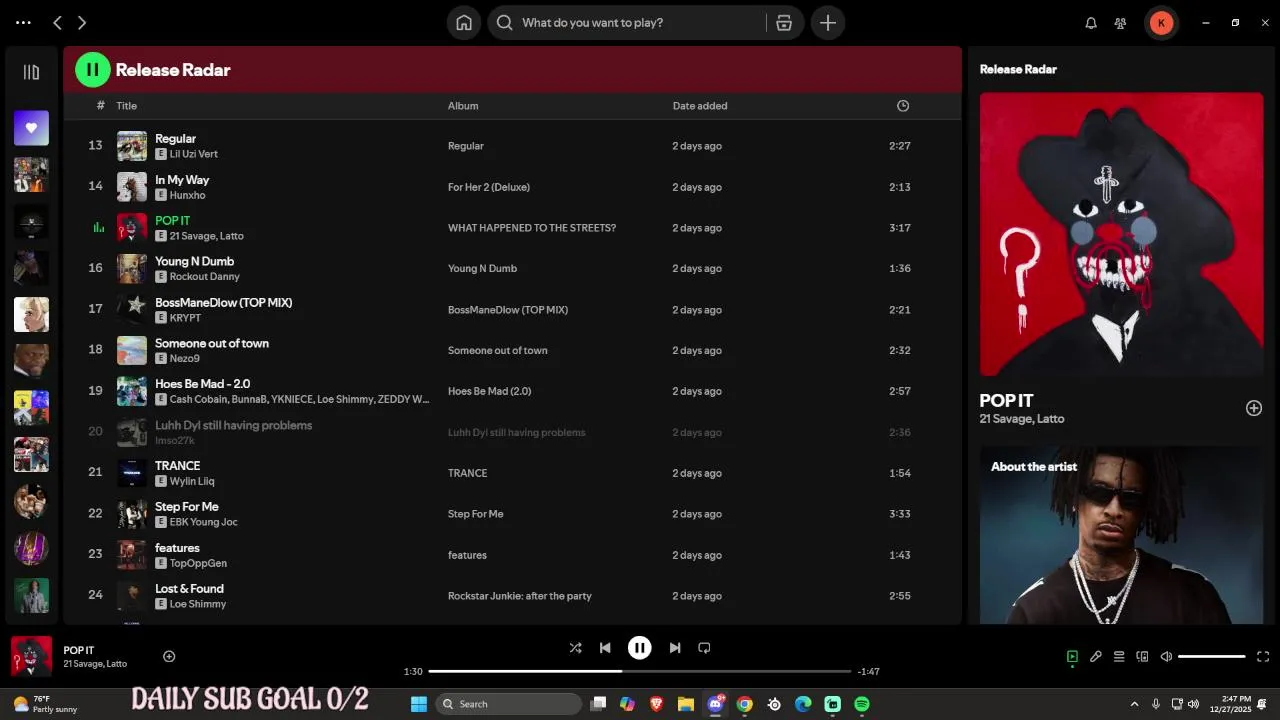Screen dimensions: 1280x720
Task: Open Connect to a device
Action: [1142, 657]
